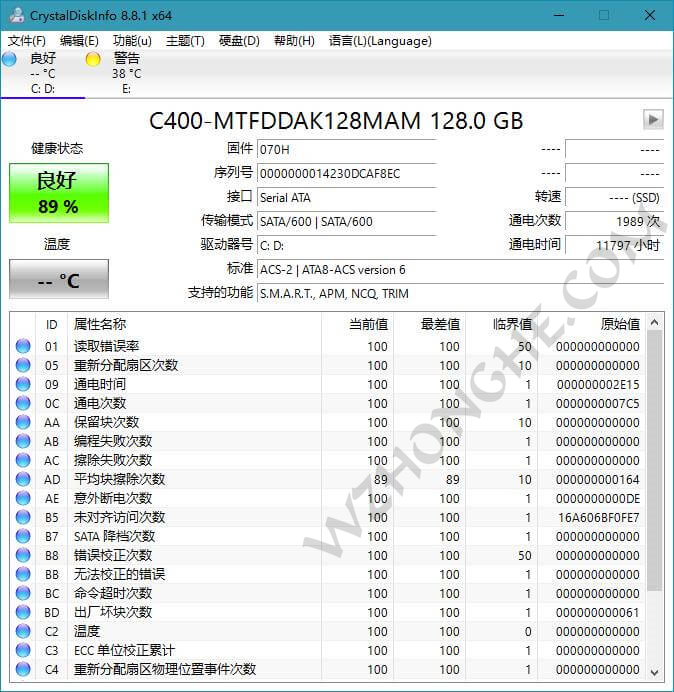Click the standard ACS-2 | ATA8-ACS version 6 field
This screenshot has height=692, width=674.
coord(460,269)
